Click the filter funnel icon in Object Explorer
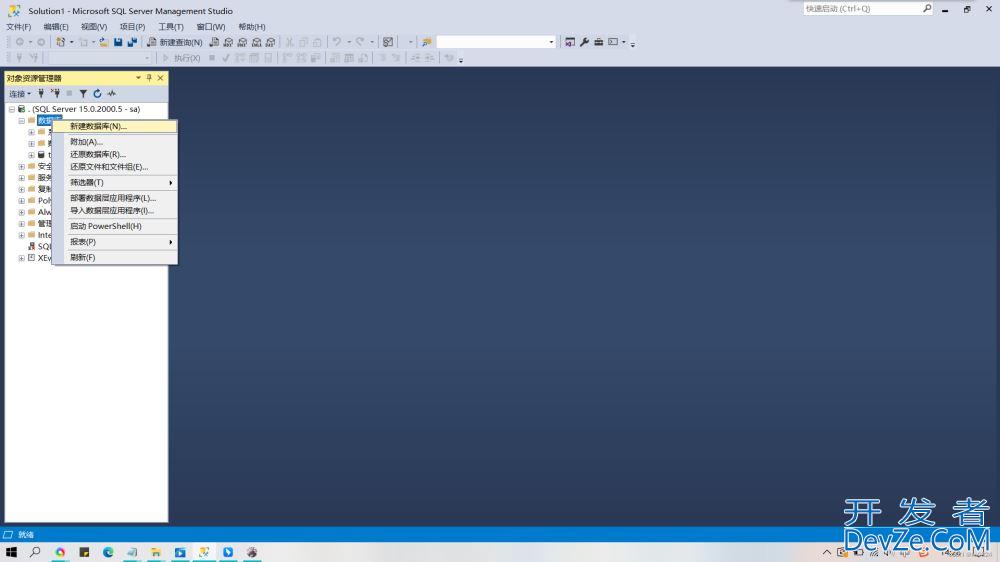Viewport: 1000px width, 562px height. point(83,93)
